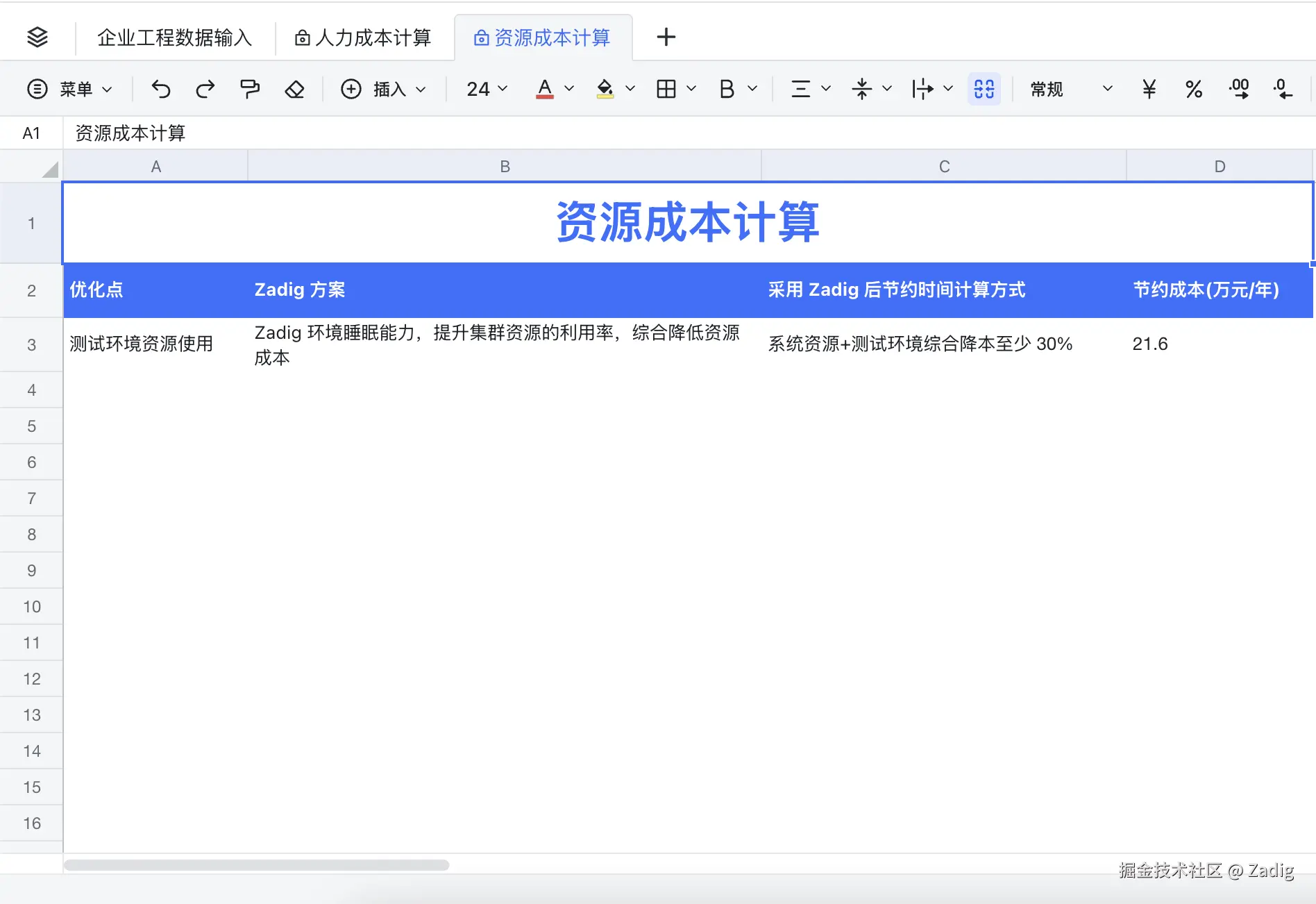1316x904 pixels.
Task: Click the 节约成本(万元/年) header cell
Action: click(x=1220, y=290)
